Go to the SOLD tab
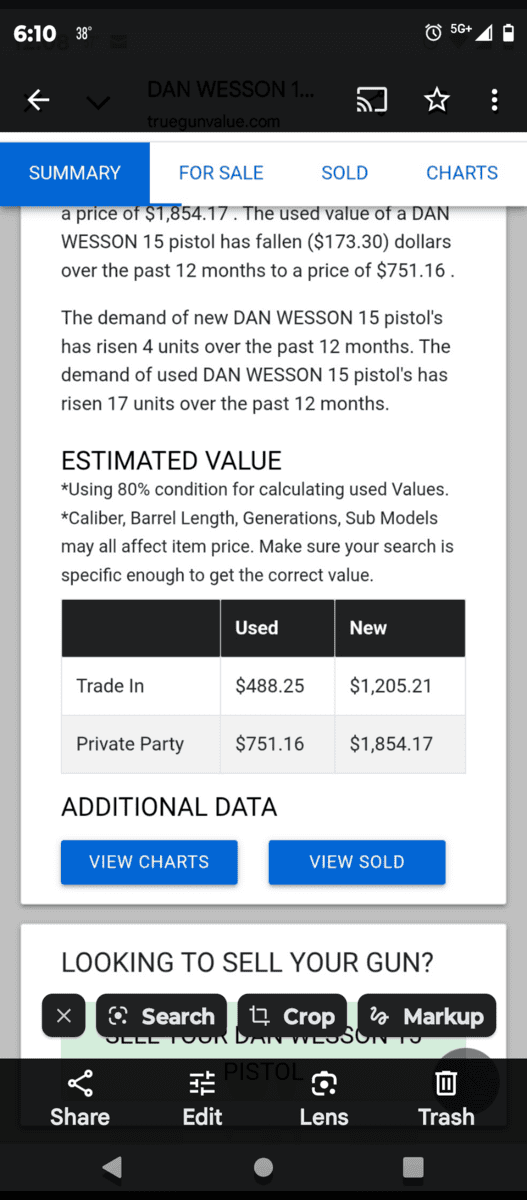 click(345, 173)
